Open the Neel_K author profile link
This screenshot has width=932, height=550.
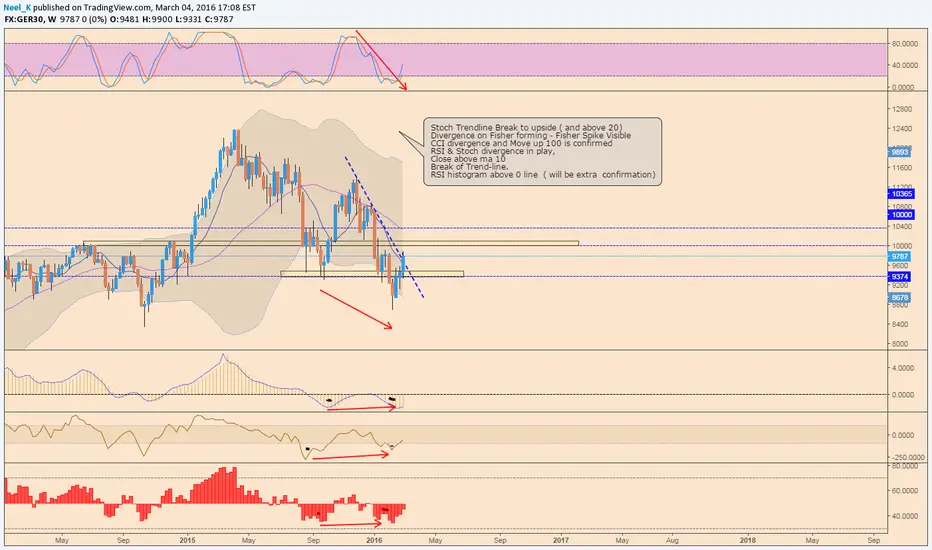pos(17,8)
